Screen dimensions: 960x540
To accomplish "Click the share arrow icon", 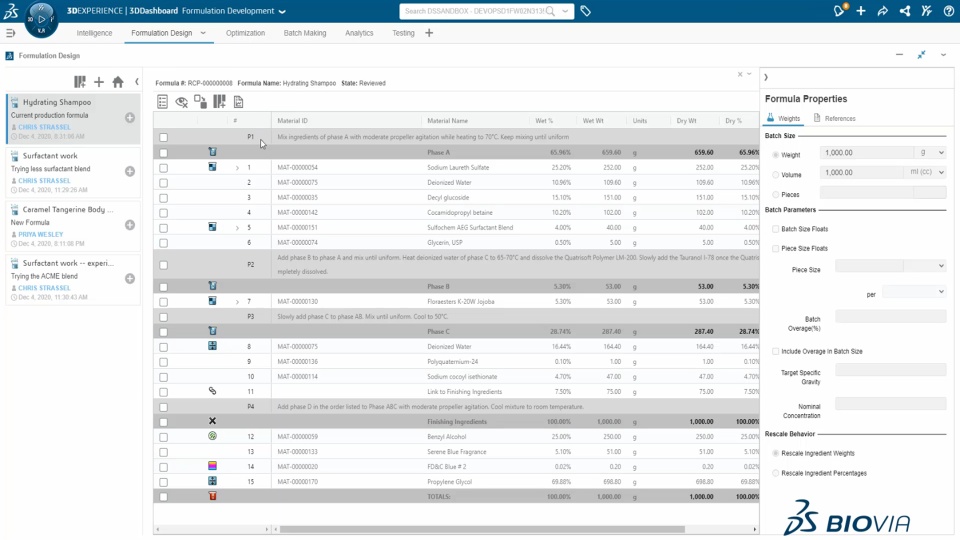I will pos(883,11).
